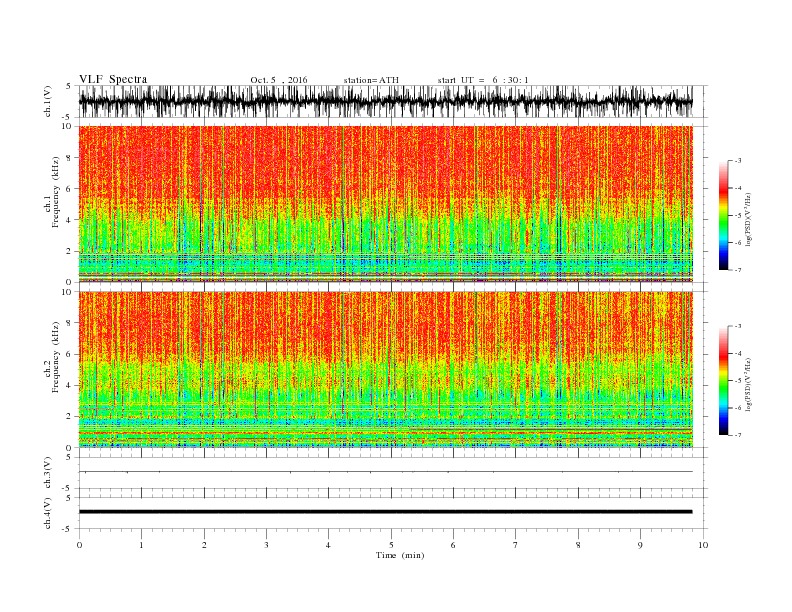This screenshot has width=792, height=612.
Task: Click the "VLF Spectra" plot title
Action: point(113,79)
